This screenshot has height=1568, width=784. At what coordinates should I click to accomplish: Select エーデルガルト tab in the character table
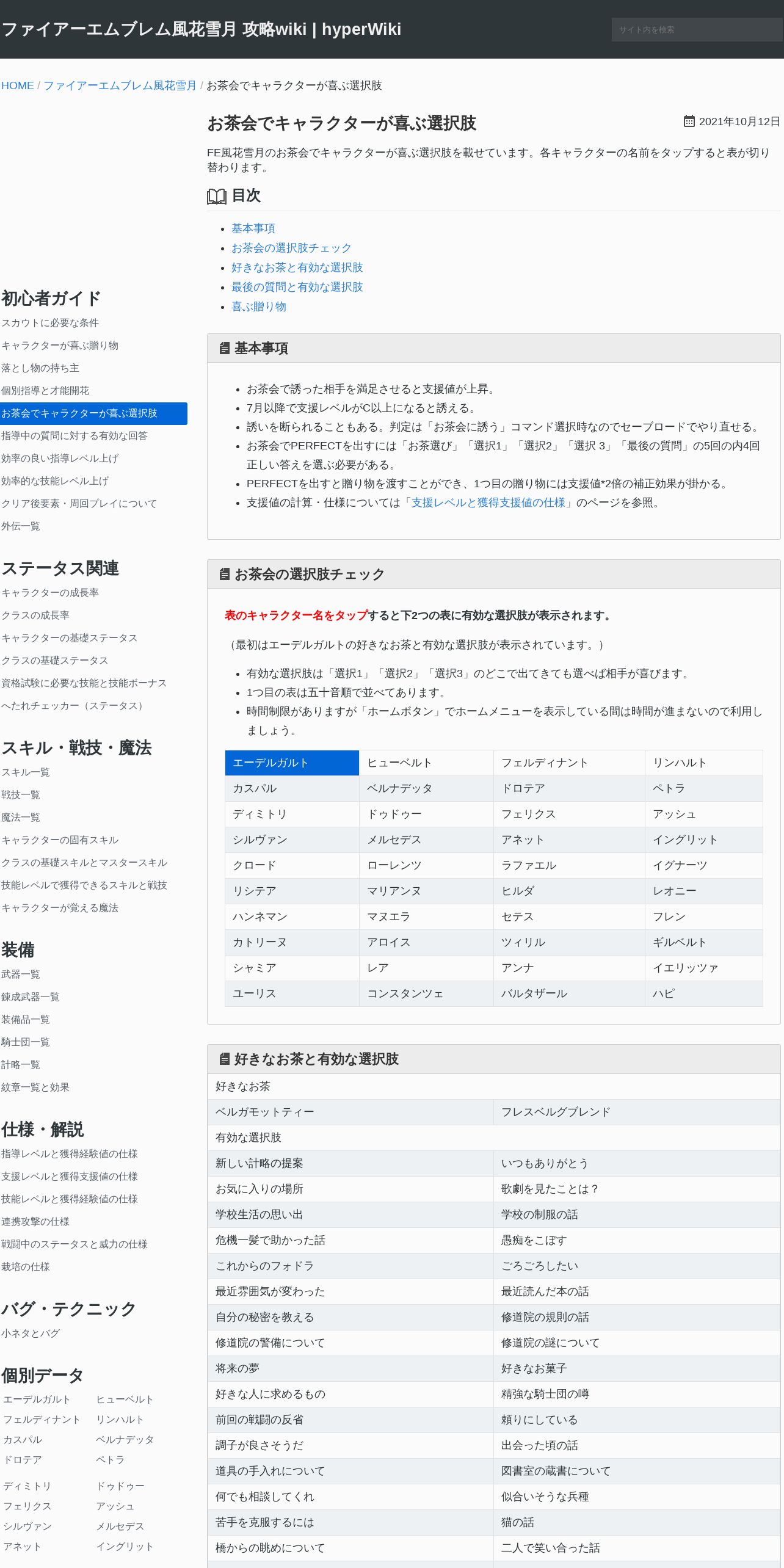pyautogui.click(x=292, y=763)
